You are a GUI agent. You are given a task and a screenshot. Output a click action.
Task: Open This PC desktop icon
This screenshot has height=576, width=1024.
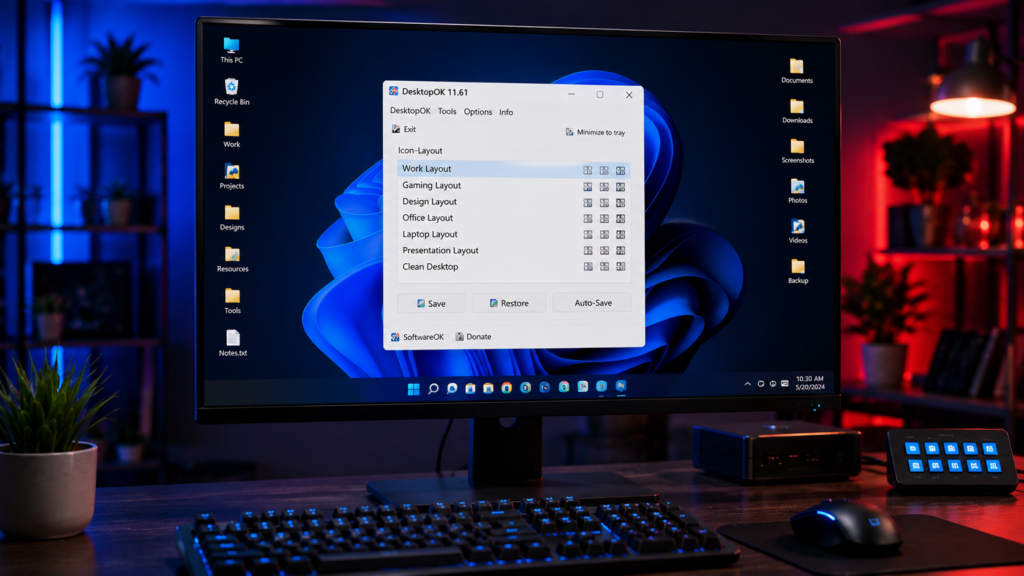coord(231,50)
